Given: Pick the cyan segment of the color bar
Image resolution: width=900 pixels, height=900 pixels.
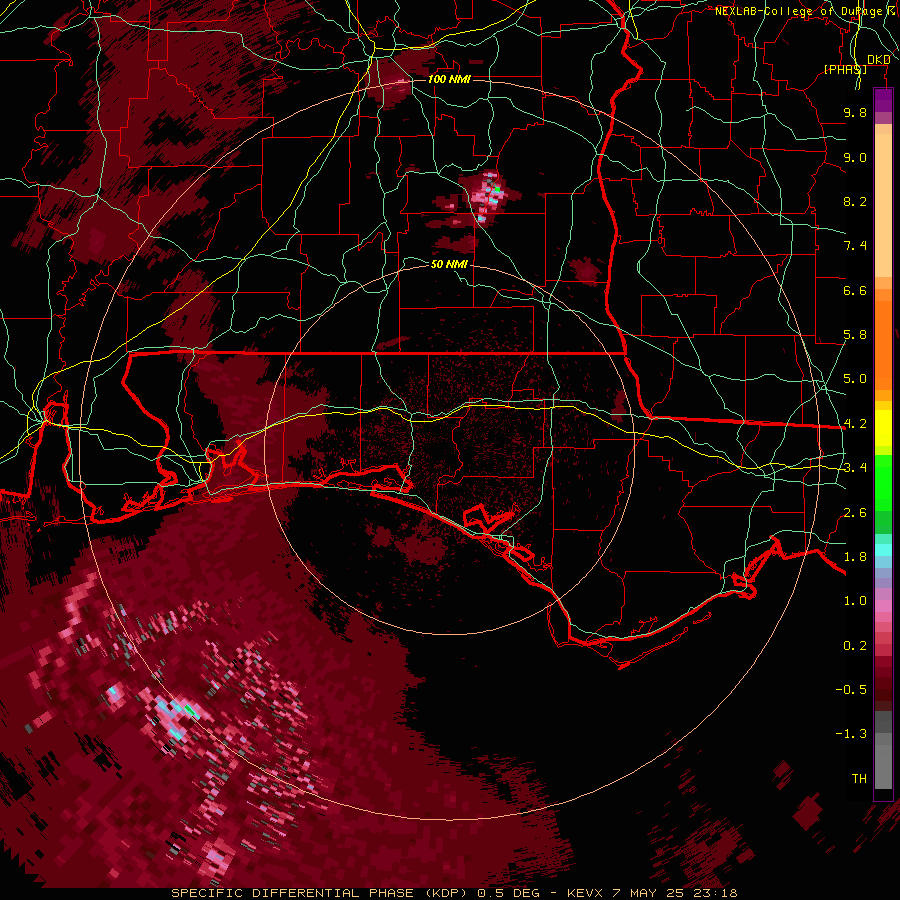Looking at the screenshot, I should pos(883,550).
